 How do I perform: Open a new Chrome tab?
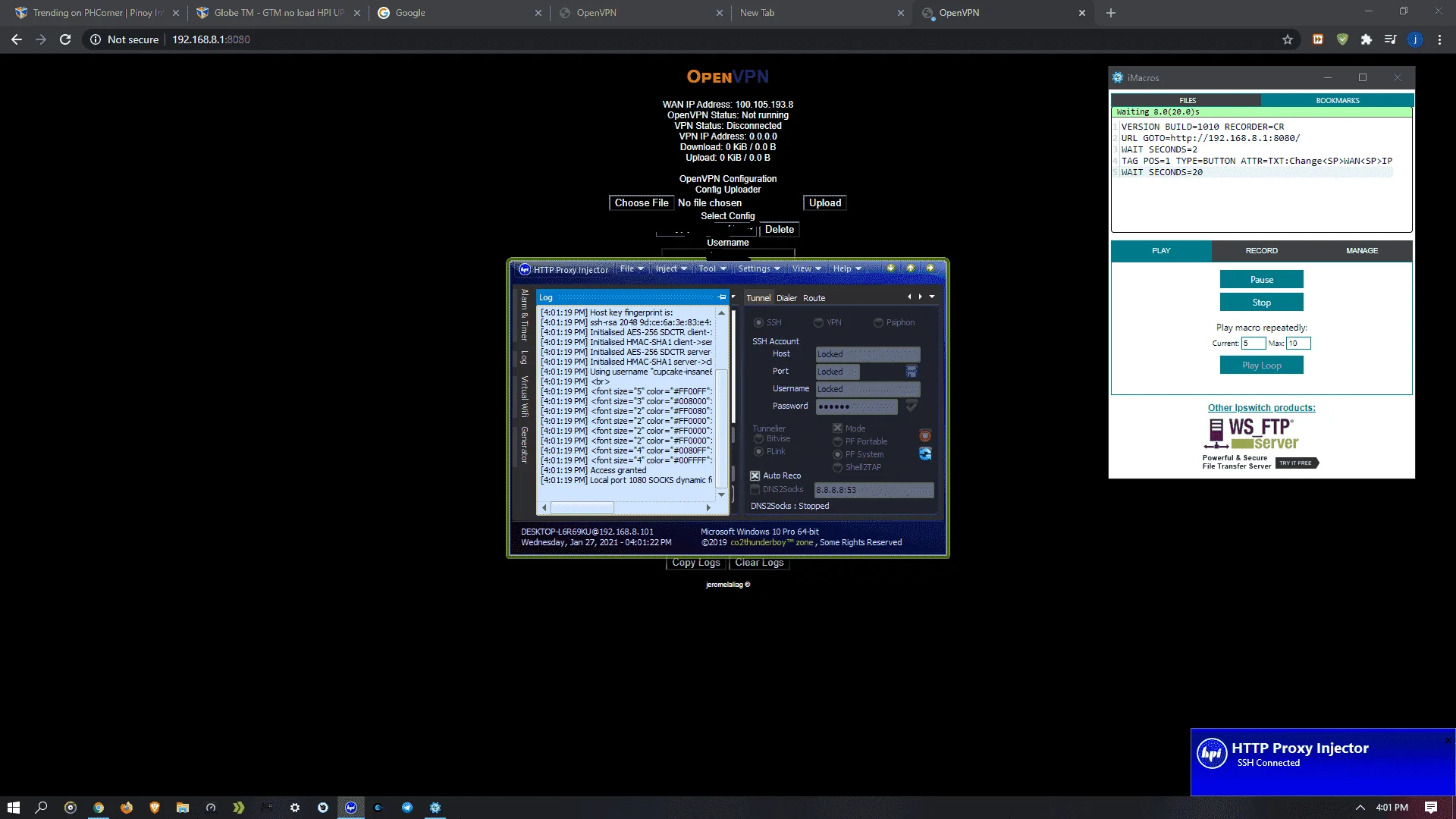click(1111, 13)
